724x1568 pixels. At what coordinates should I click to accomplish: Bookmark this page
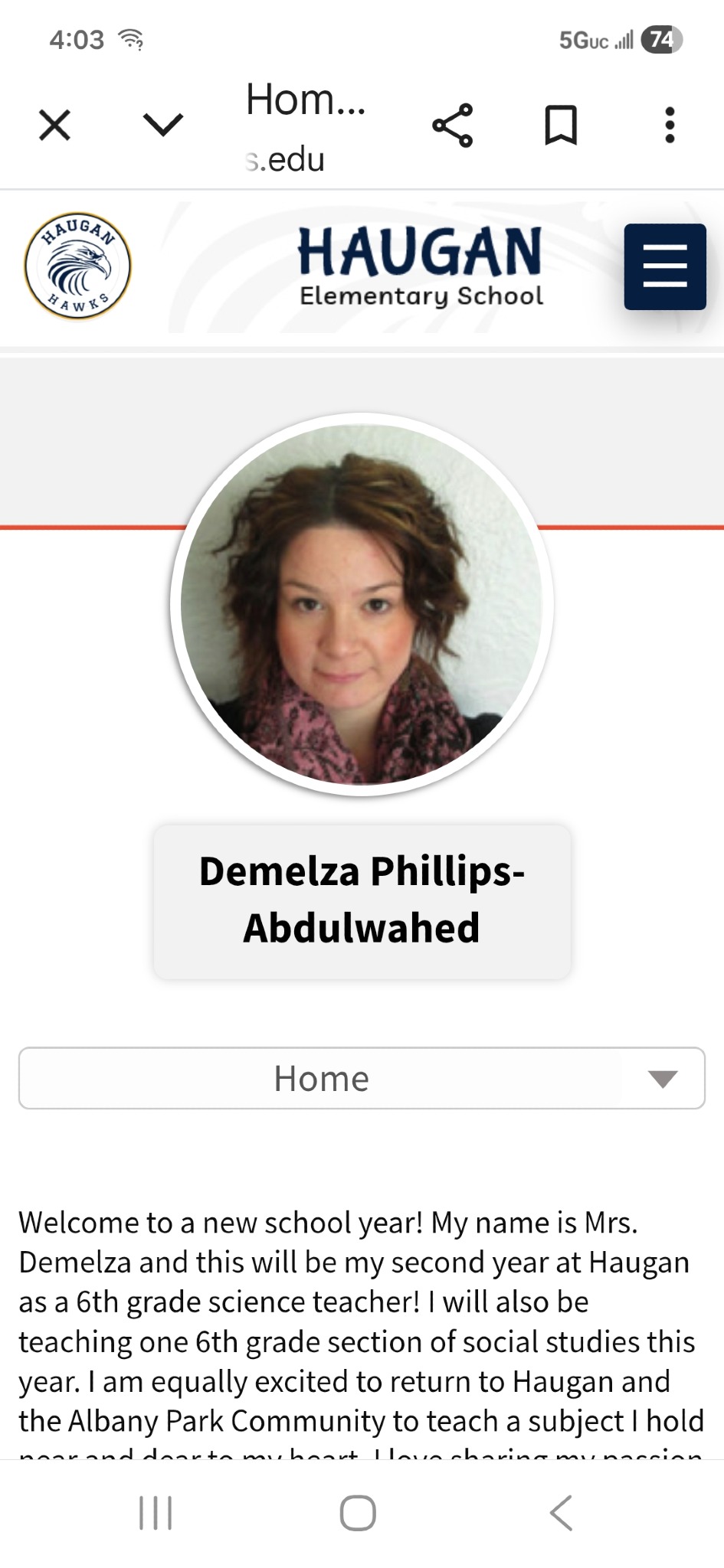561,126
